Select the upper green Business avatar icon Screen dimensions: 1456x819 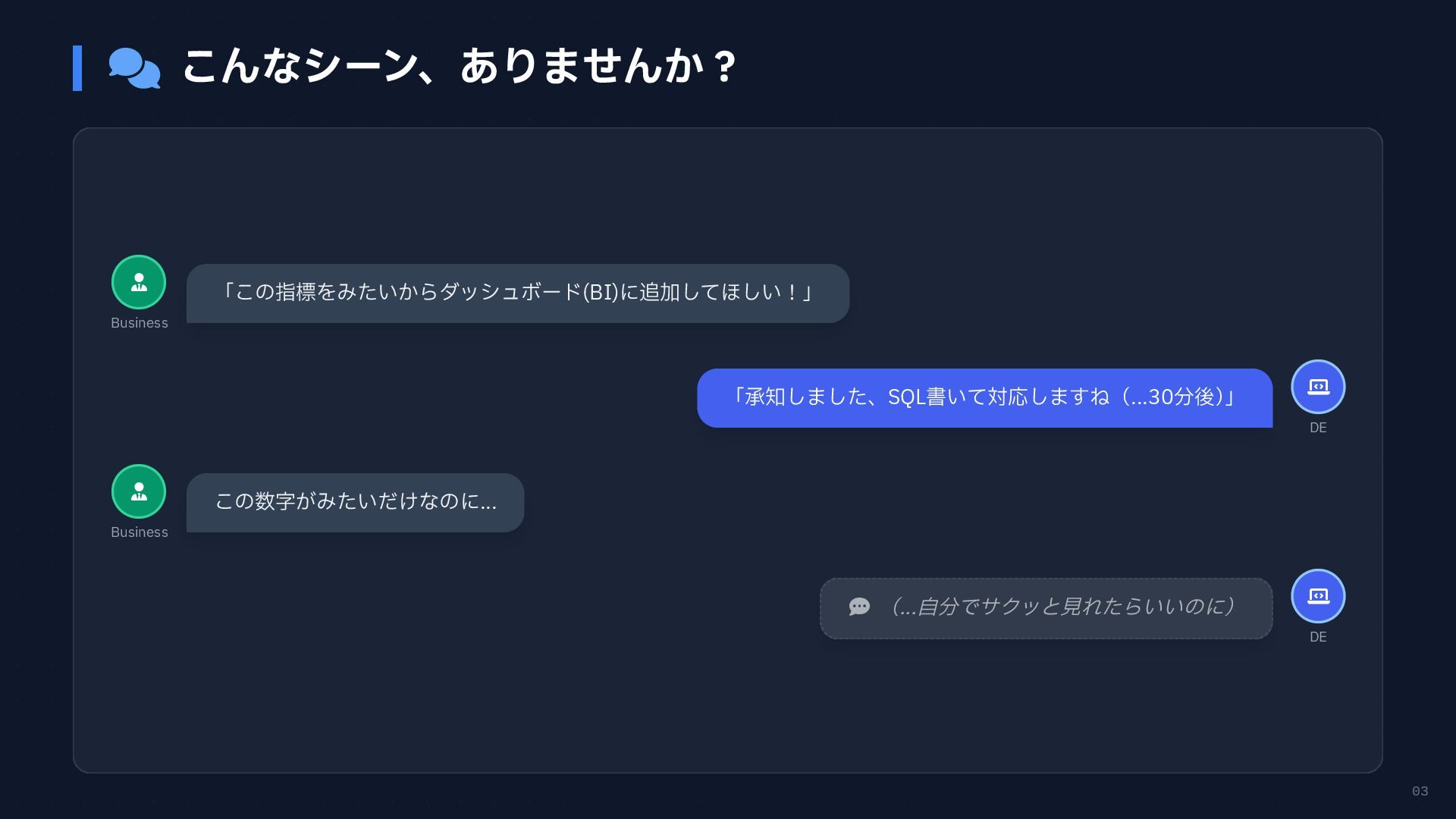(139, 282)
